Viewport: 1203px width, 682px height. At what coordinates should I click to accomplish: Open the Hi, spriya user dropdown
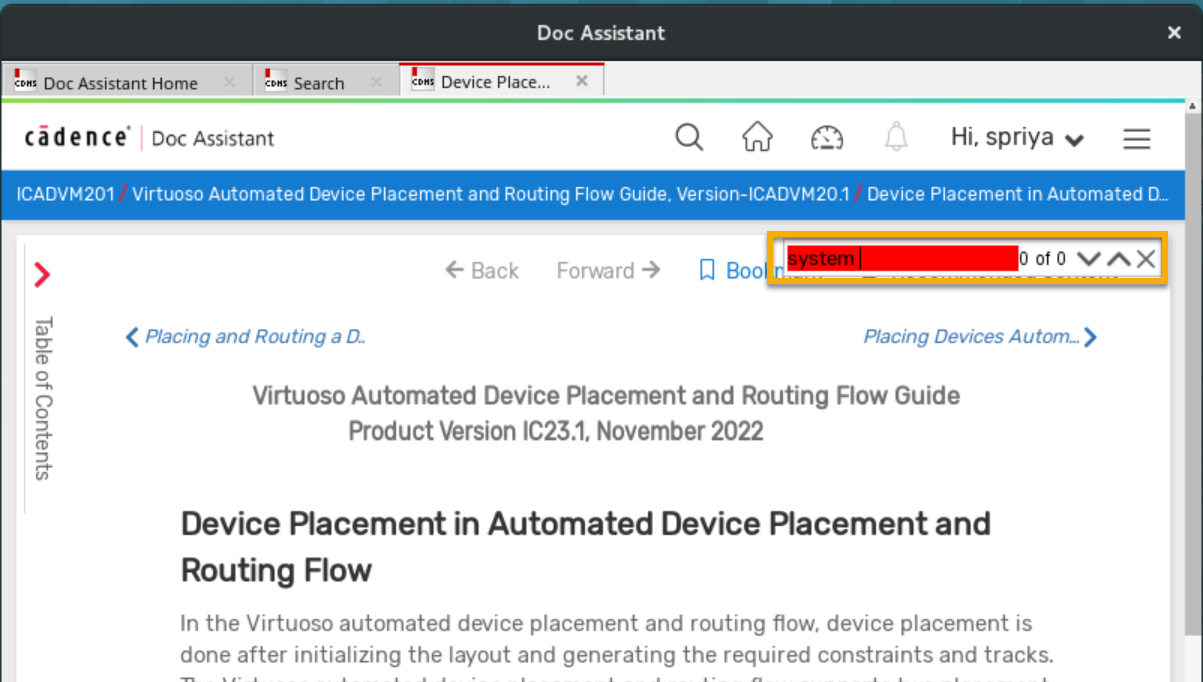click(x=1018, y=138)
